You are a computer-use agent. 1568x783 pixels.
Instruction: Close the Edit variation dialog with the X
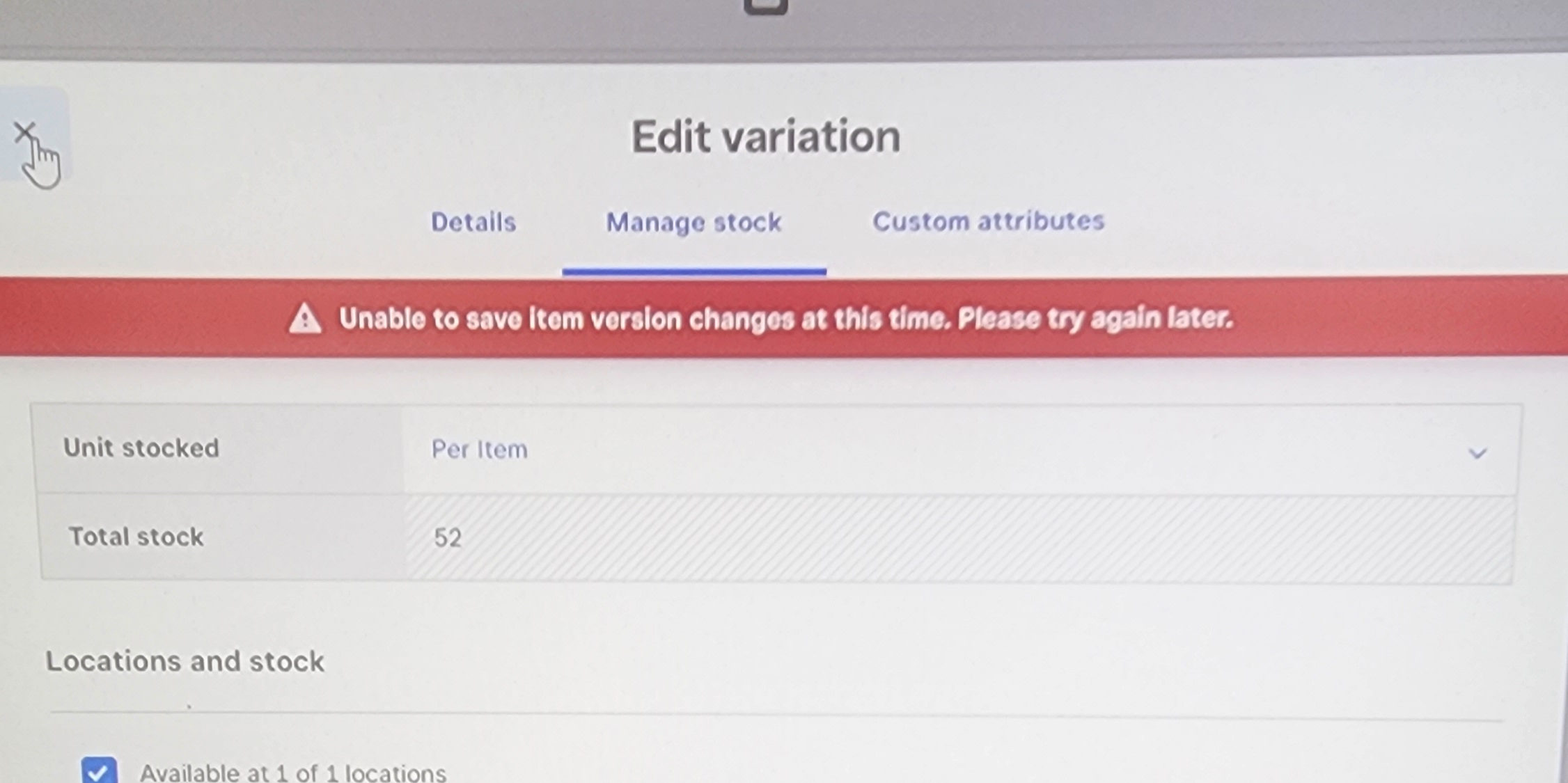(24, 132)
